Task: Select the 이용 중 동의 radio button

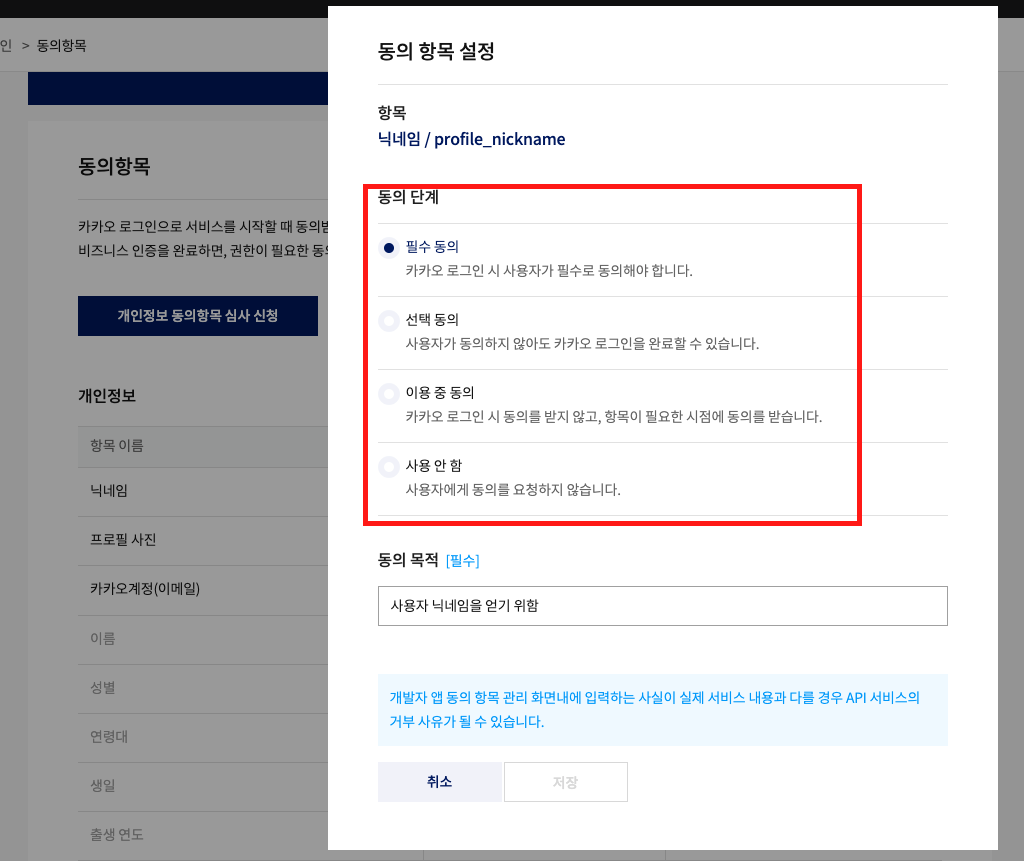Action: click(389, 393)
